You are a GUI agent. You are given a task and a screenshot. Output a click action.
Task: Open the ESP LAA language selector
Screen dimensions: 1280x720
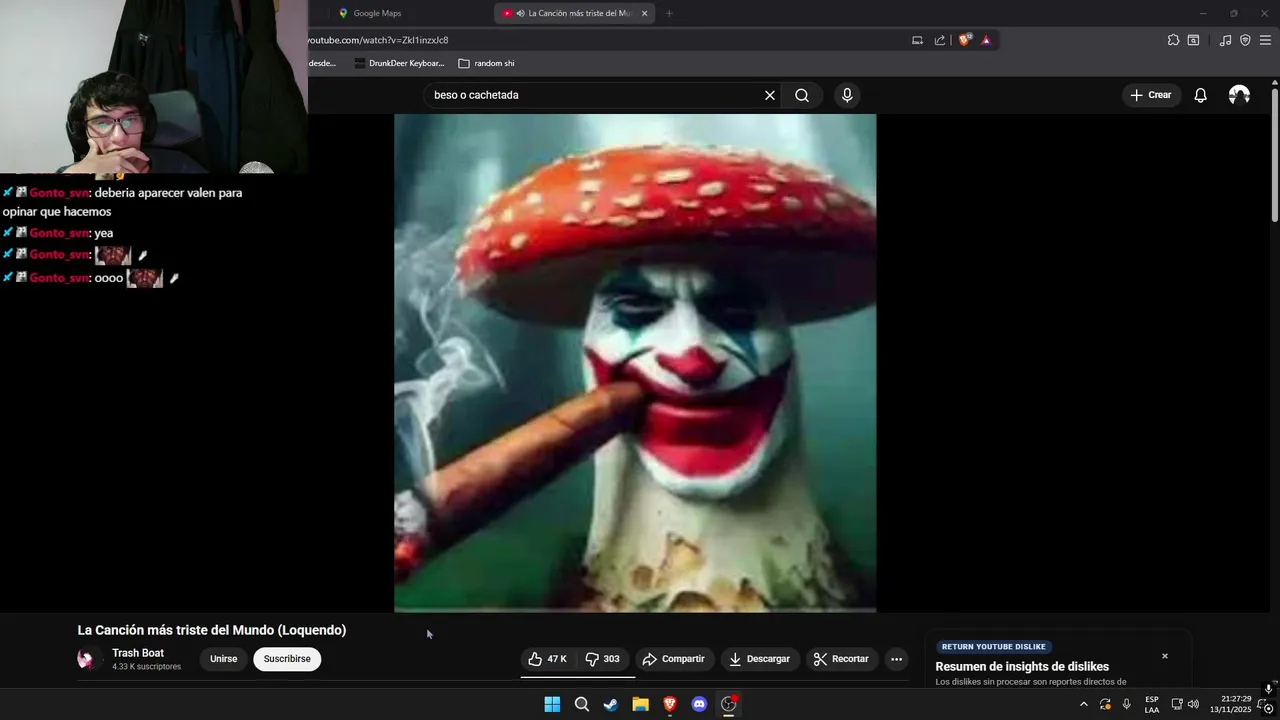coord(1152,704)
